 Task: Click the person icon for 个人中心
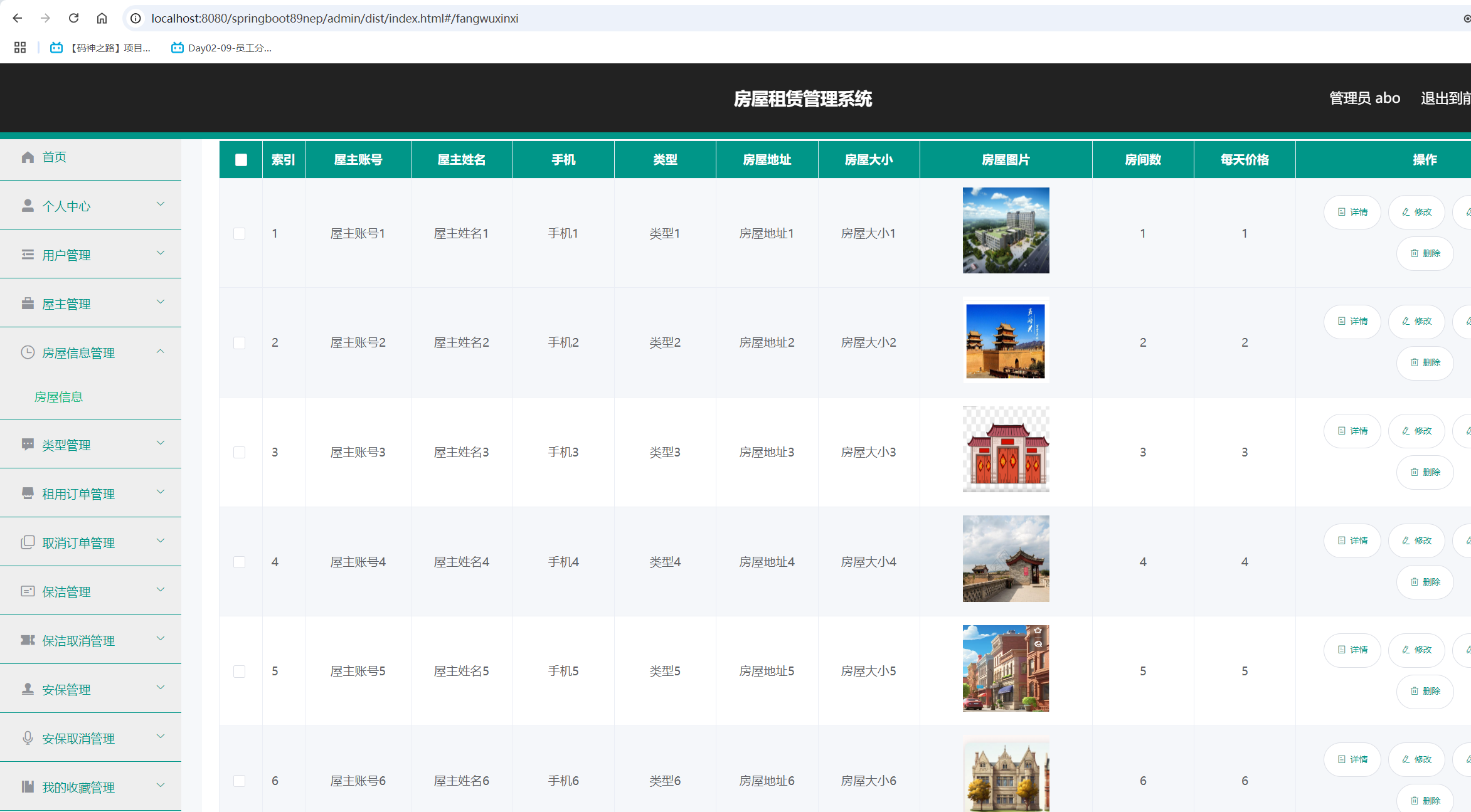coord(28,206)
